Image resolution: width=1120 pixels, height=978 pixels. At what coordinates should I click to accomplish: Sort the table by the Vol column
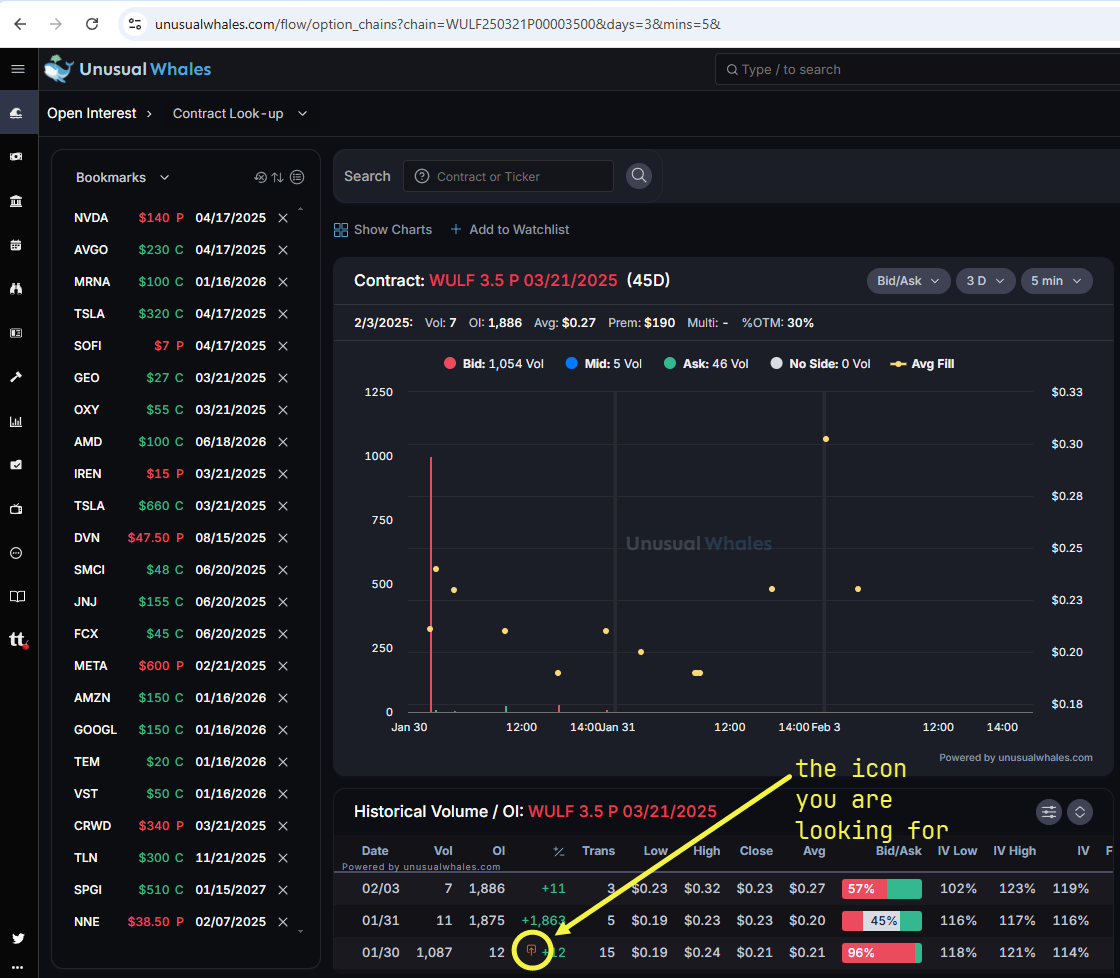tap(443, 851)
